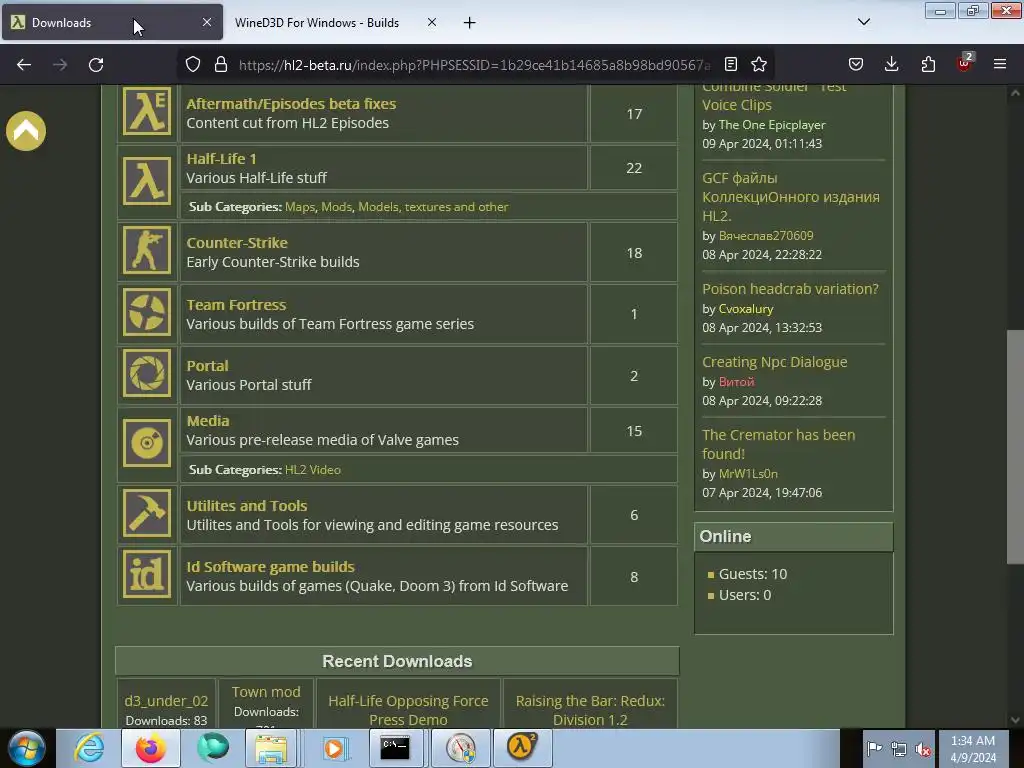This screenshot has width=1024, height=768.
Task: Open the Portal category link
Action: (208, 366)
